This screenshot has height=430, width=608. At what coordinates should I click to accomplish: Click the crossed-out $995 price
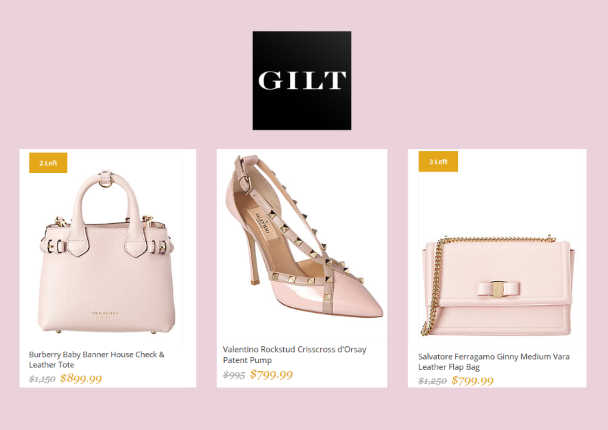(x=234, y=375)
